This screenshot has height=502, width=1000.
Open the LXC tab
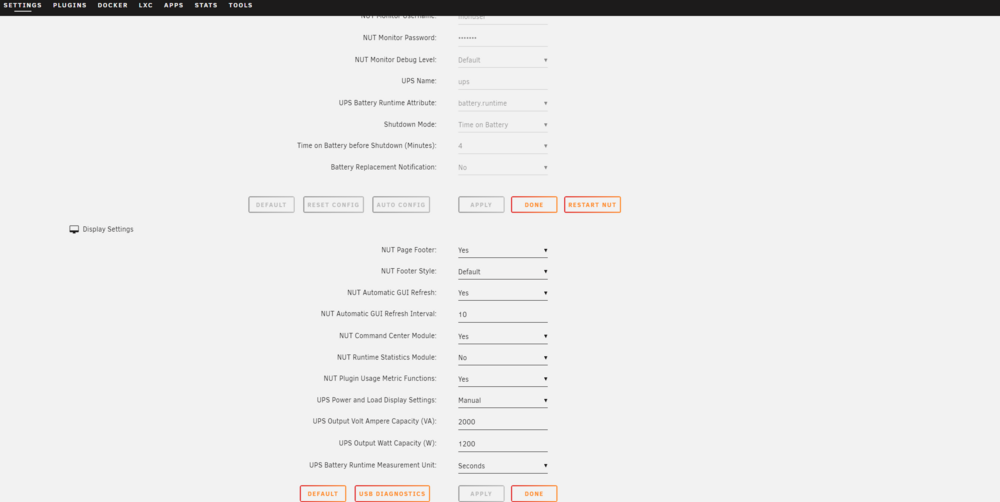point(145,5)
